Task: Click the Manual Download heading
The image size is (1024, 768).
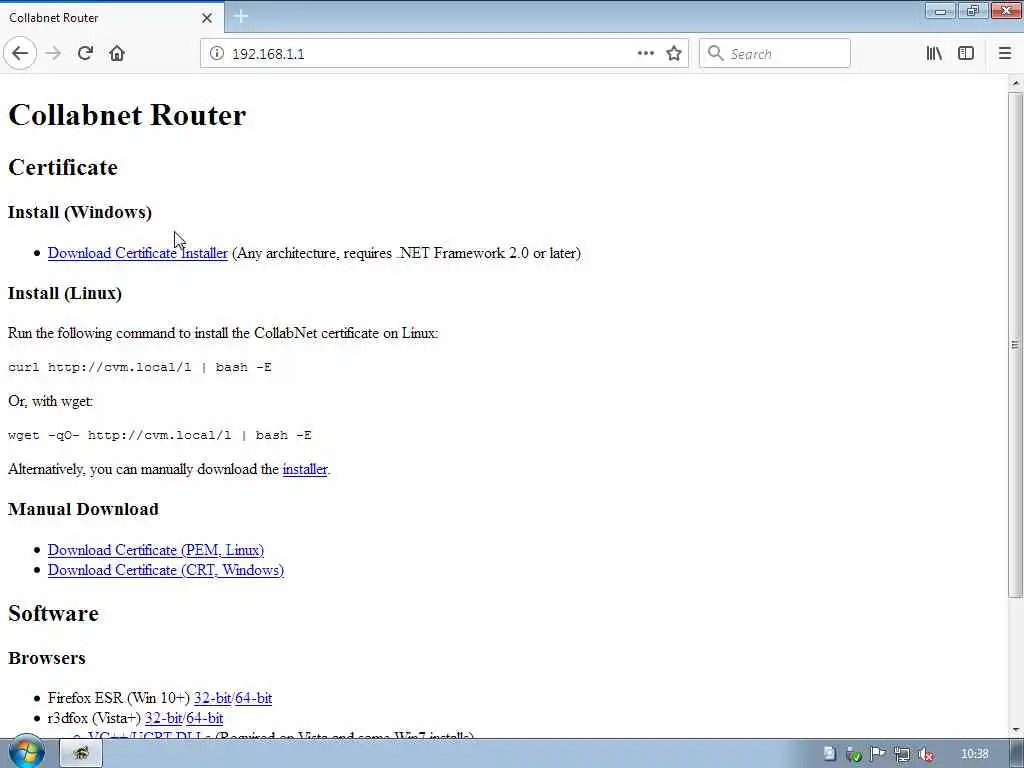Action: pyautogui.click(x=83, y=509)
